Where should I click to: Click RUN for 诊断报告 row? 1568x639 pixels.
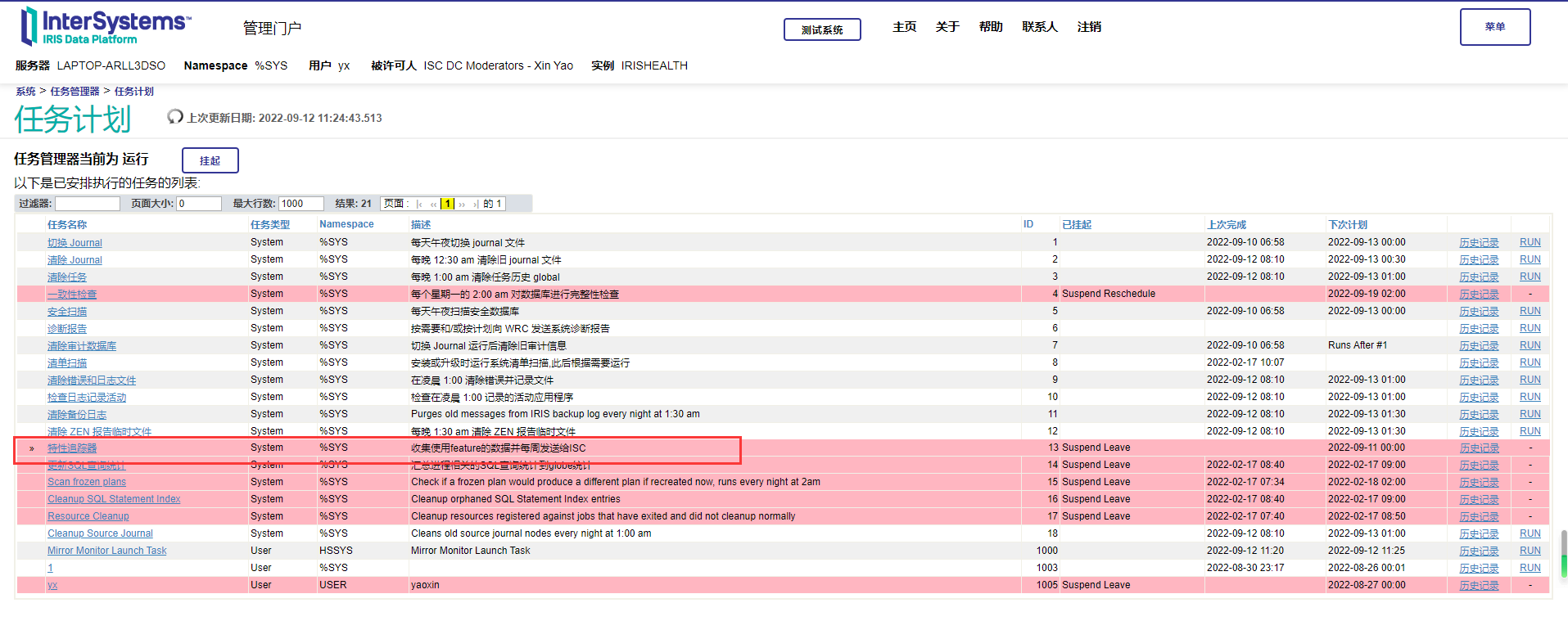(1530, 329)
